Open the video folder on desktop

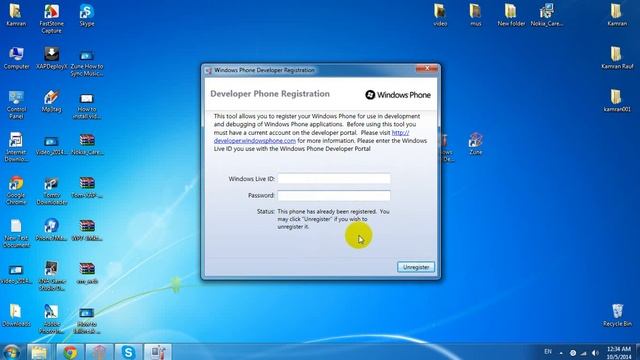pyautogui.click(x=440, y=15)
